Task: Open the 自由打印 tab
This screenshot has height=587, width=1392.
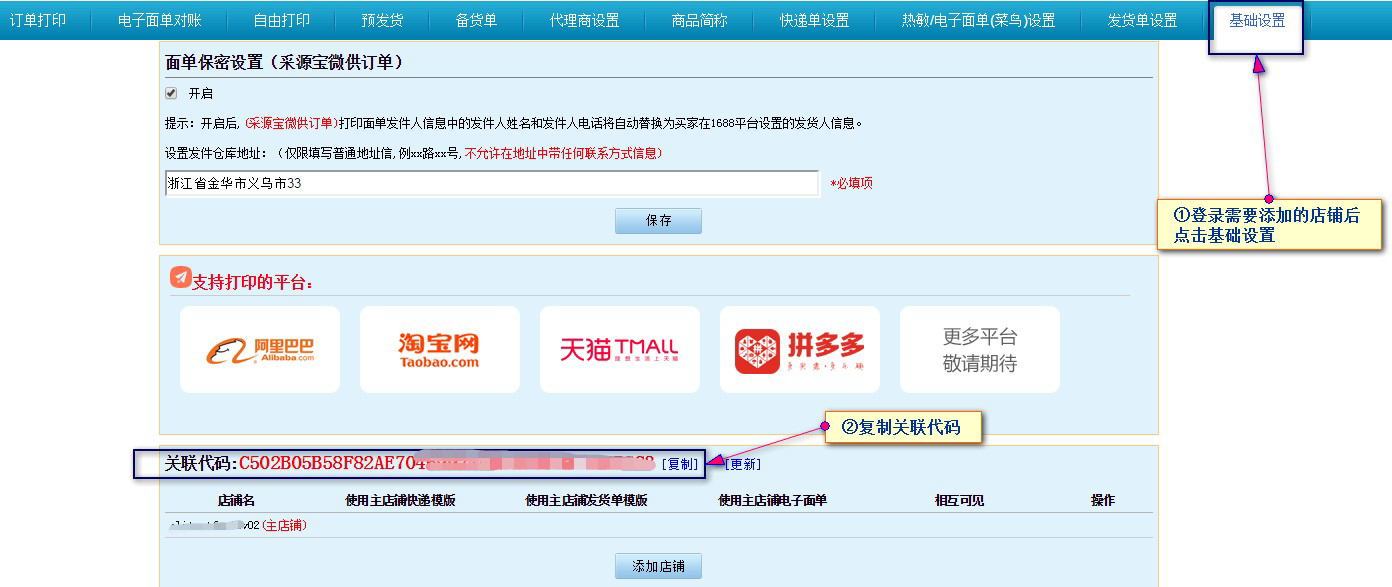Action: coord(281,20)
